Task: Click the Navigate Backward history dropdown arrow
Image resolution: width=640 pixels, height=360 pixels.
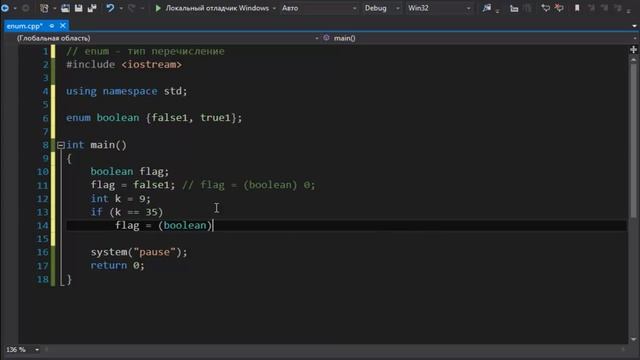Action: [15, 8]
